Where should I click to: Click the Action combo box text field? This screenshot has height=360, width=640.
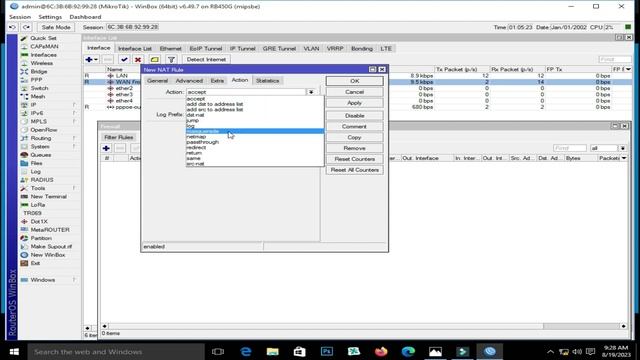pos(246,92)
